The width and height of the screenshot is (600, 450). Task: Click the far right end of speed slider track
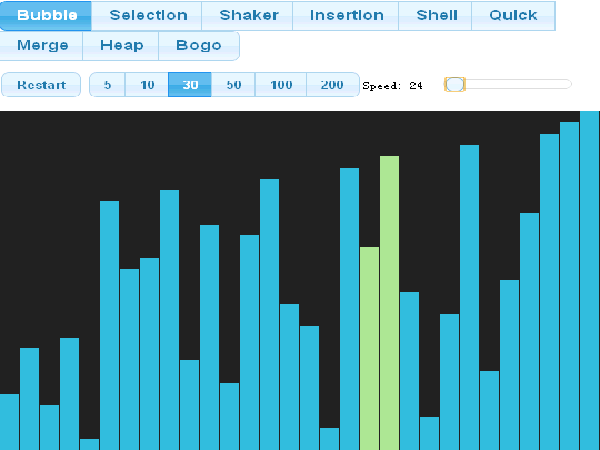(569, 85)
